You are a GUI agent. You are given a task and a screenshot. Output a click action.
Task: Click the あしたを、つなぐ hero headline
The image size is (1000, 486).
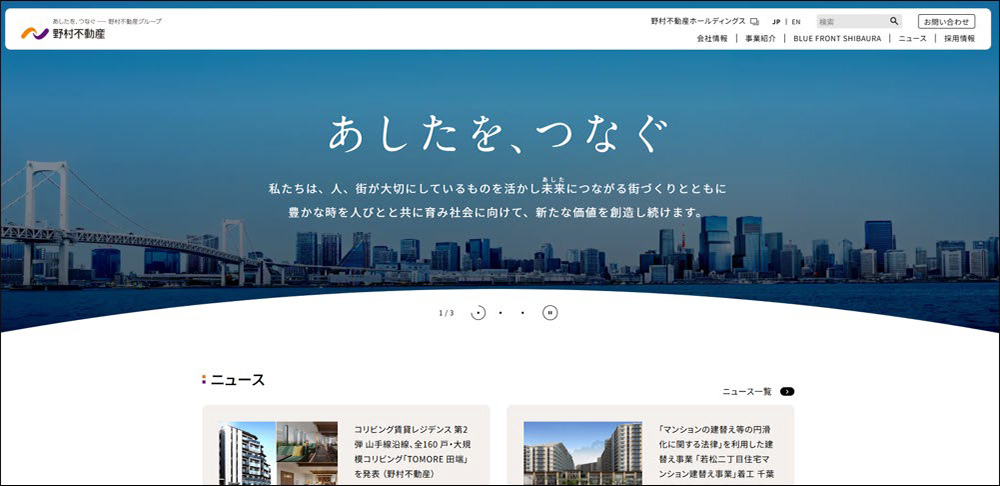coord(498,134)
